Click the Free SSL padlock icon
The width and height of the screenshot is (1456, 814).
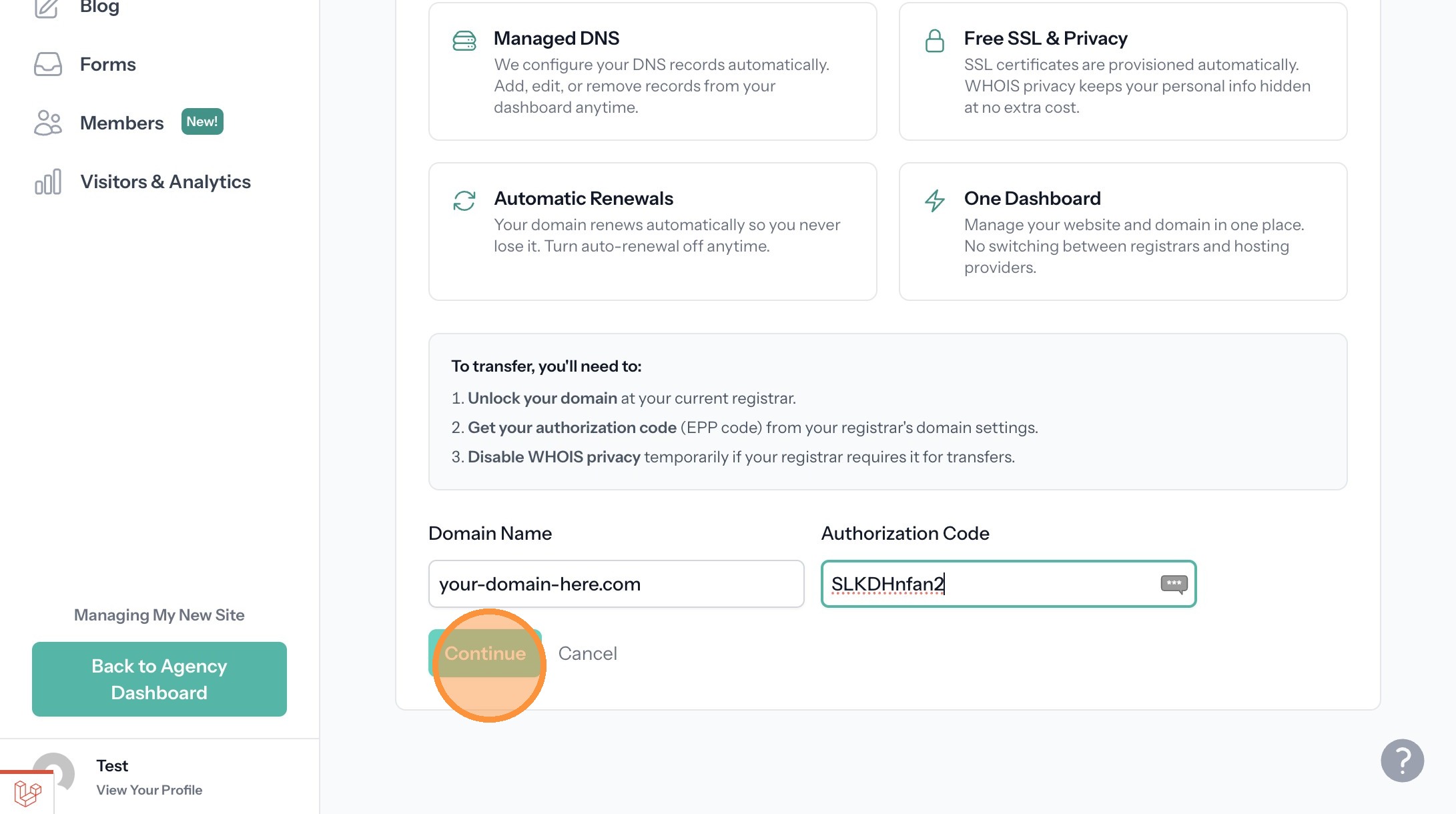934,41
